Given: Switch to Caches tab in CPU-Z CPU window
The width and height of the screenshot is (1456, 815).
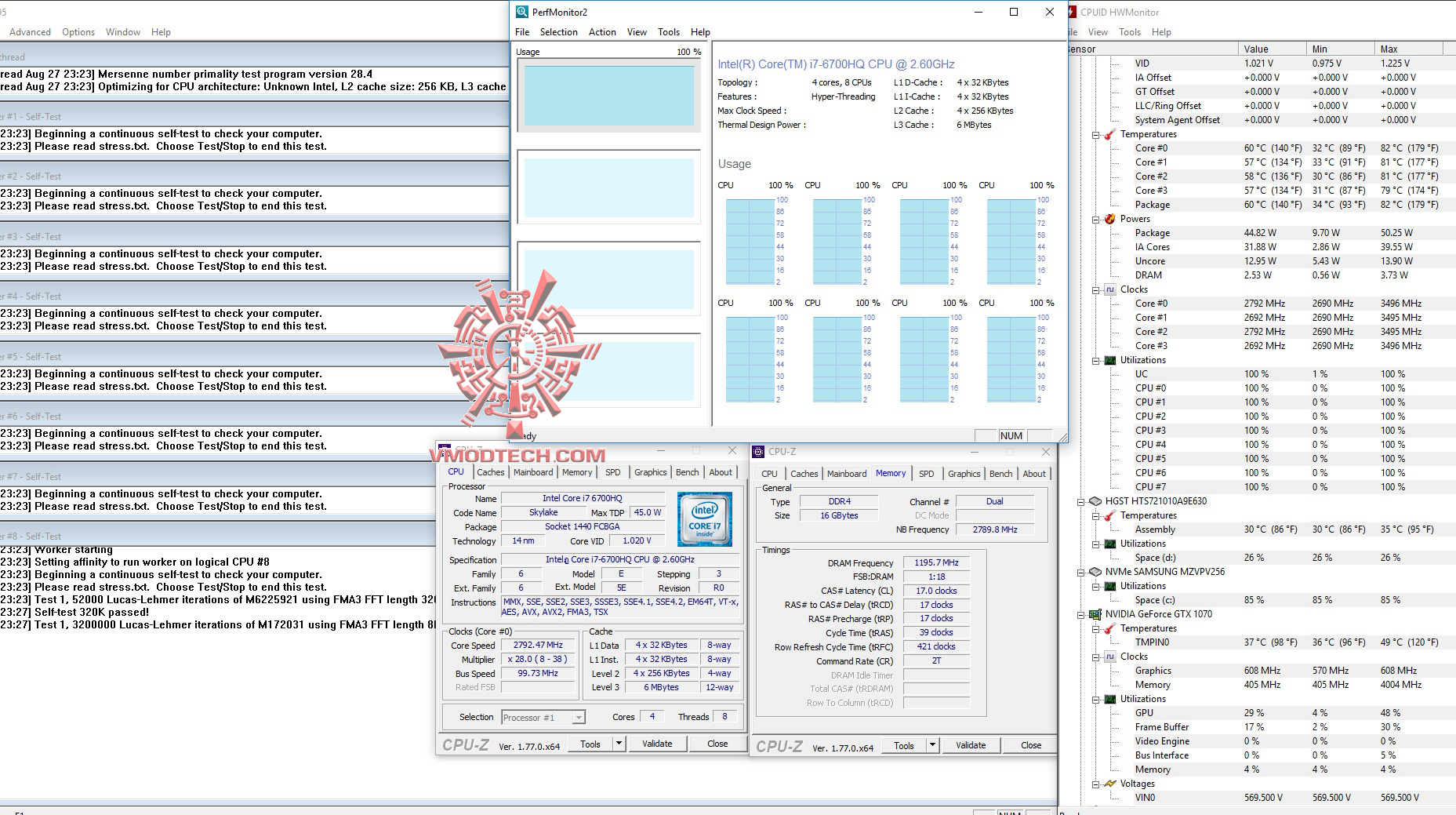Looking at the screenshot, I should tap(491, 472).
